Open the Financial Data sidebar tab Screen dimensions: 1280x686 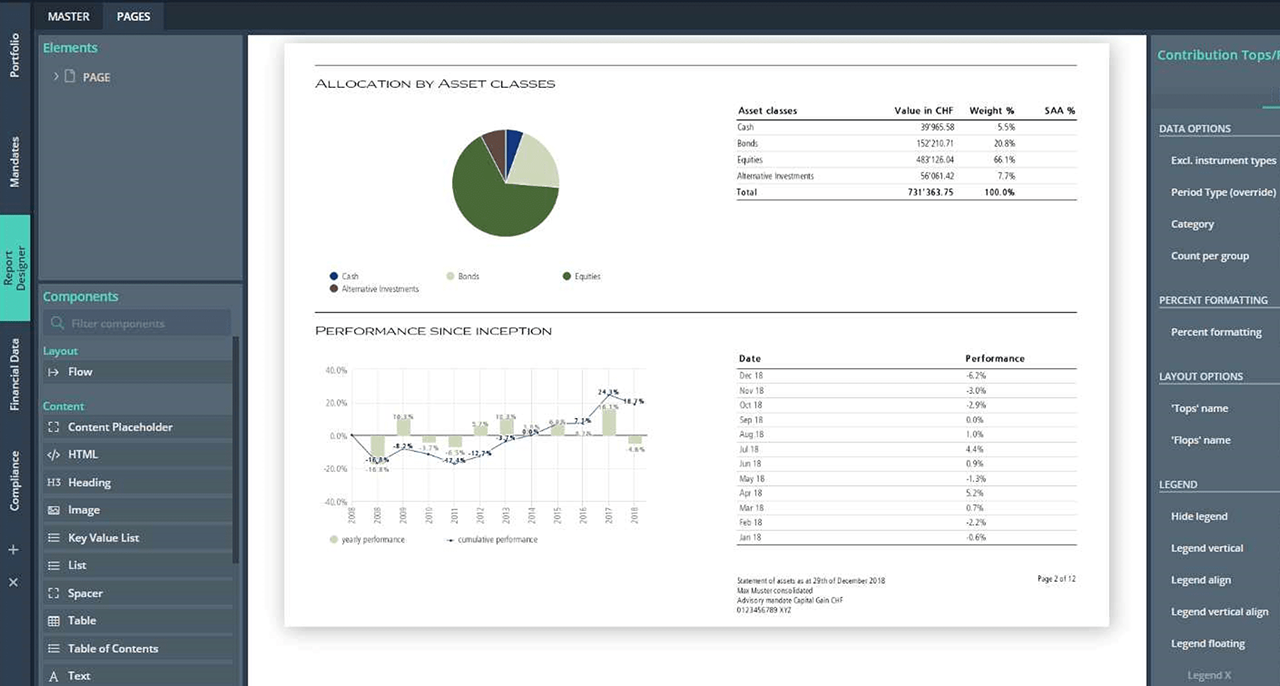(14, 375)
